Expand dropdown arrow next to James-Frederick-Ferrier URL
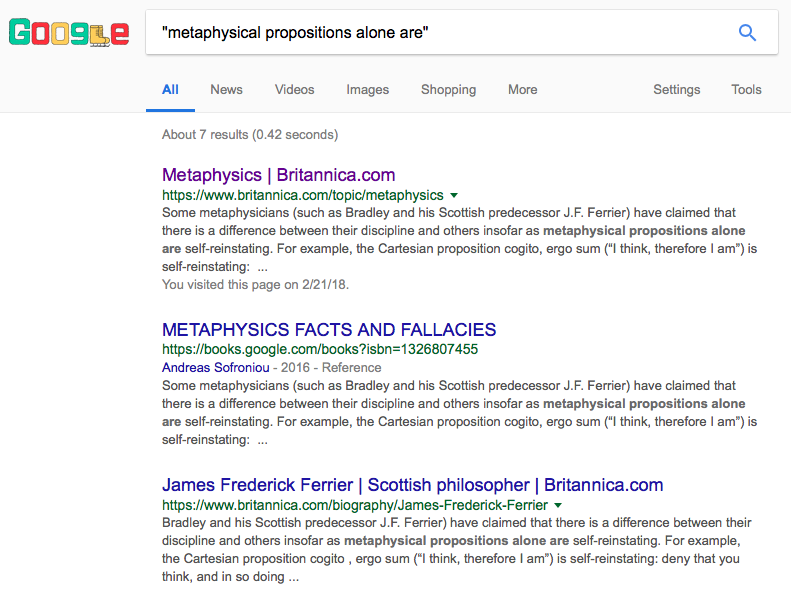Viewport: 791px width, 596px height. click(x=558, y=505)
